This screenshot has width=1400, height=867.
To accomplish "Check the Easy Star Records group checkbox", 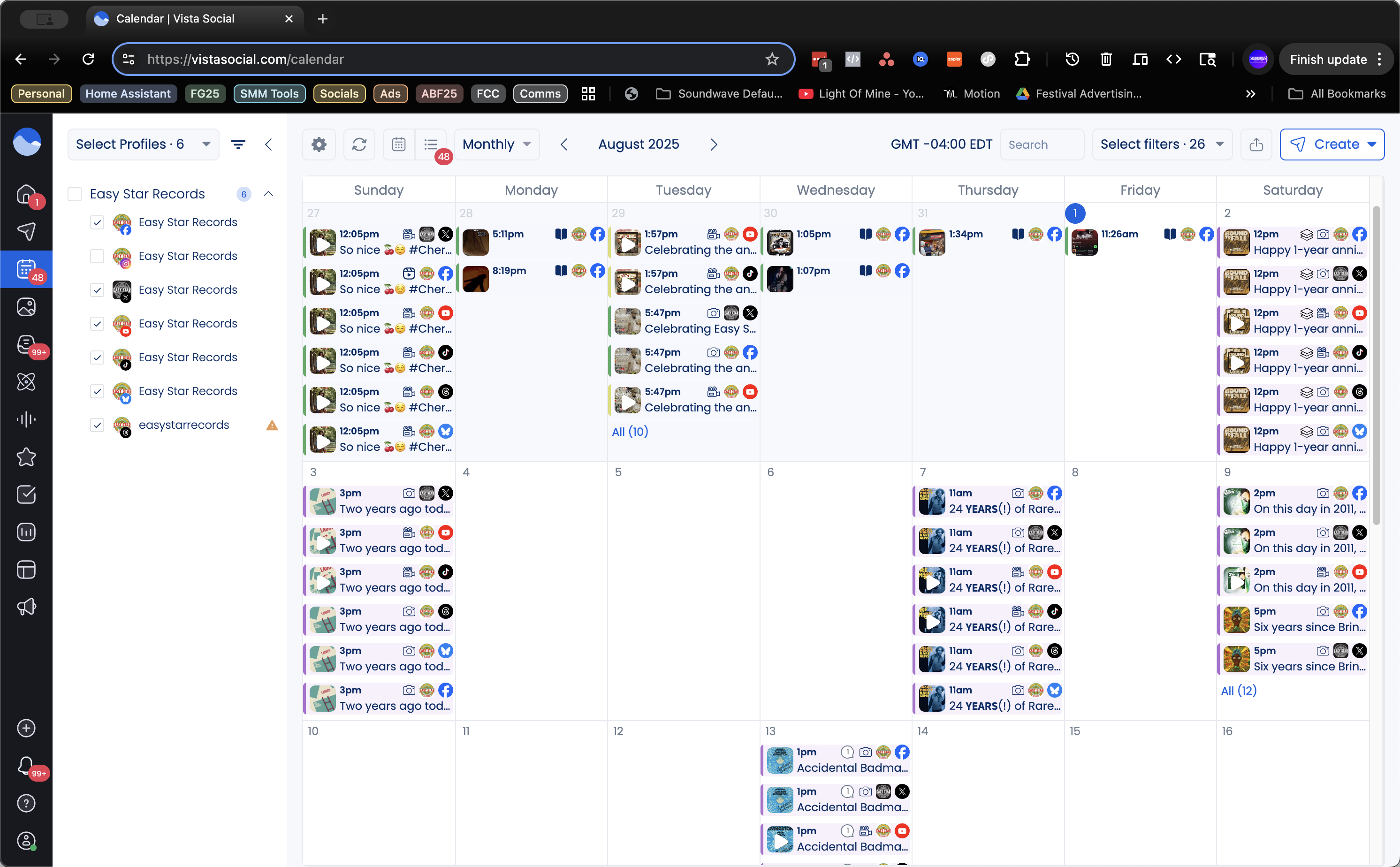I will pyautogui.click(x=75, y=194).
